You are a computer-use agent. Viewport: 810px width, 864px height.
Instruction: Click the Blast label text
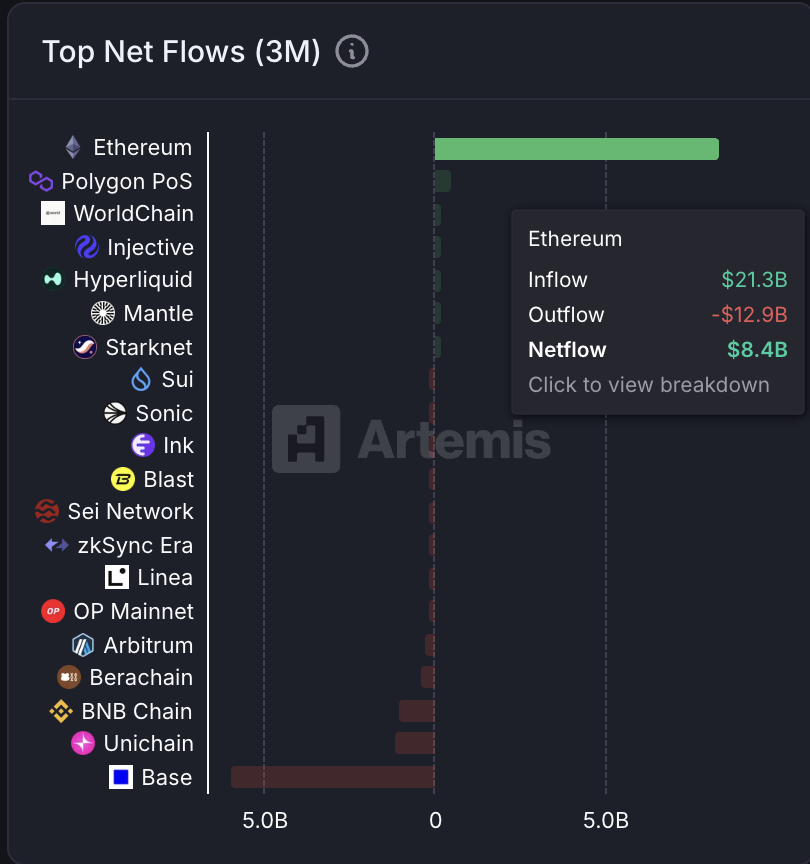(x=169, y=479)
